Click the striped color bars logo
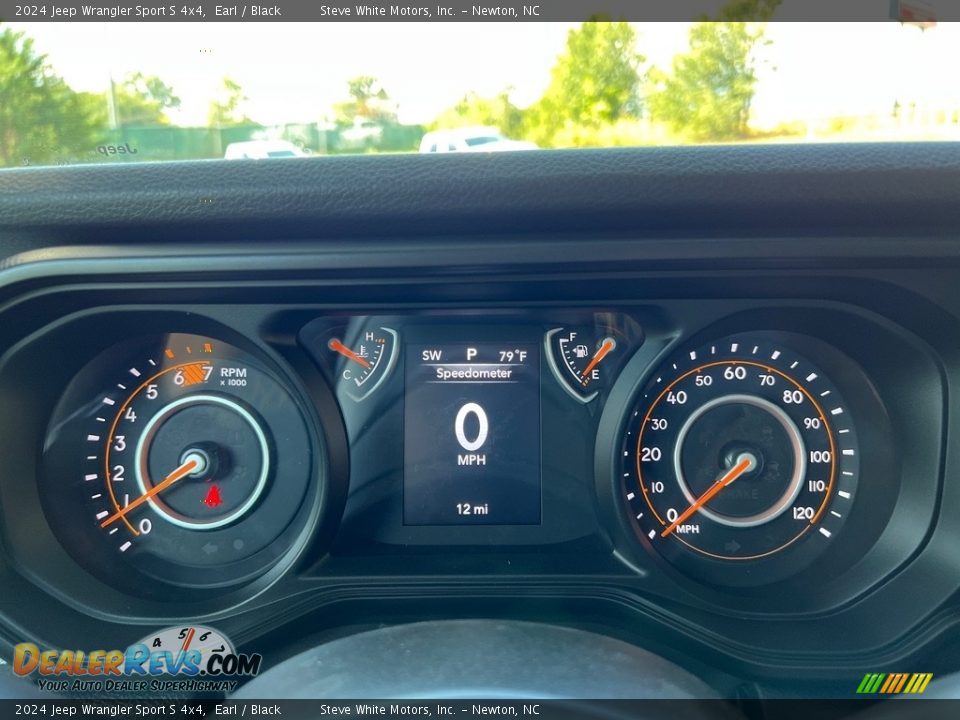The height and width of the screenshot is (720, 960). coord(894,683)
